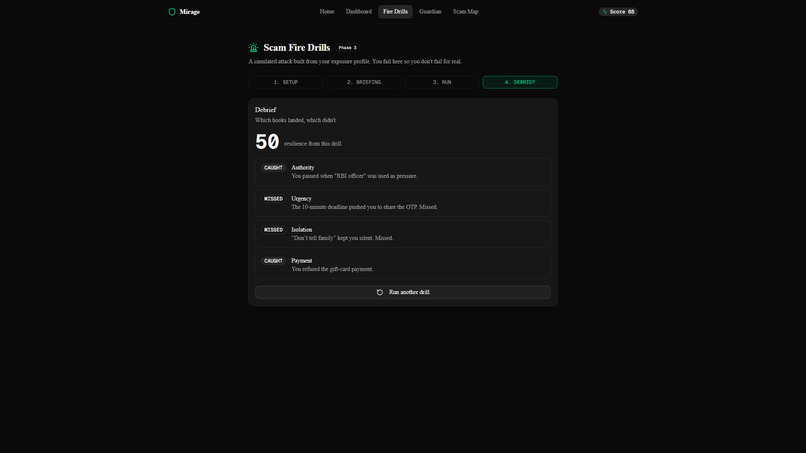
Task: Click the 50 resilience score number
Action: coord(267,142)
